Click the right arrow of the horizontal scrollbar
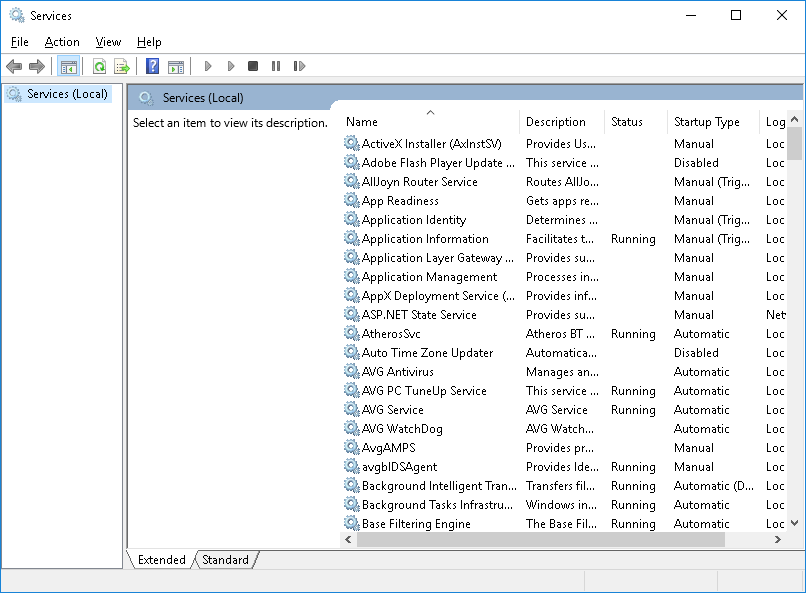The width and height of the screenshot is (806, 593). (779, 538)
